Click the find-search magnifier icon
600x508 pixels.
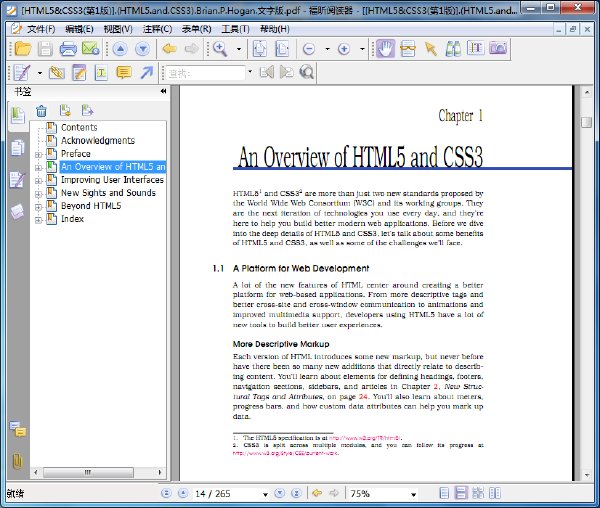(x=307, y=72)
